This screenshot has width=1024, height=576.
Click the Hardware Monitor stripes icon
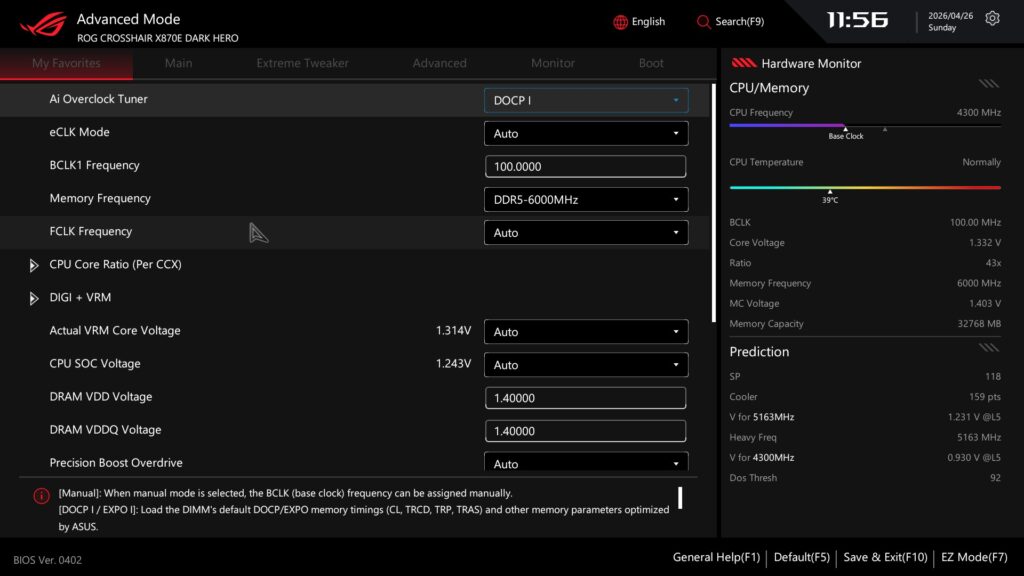pyautogui.click(x=743, y=63)
